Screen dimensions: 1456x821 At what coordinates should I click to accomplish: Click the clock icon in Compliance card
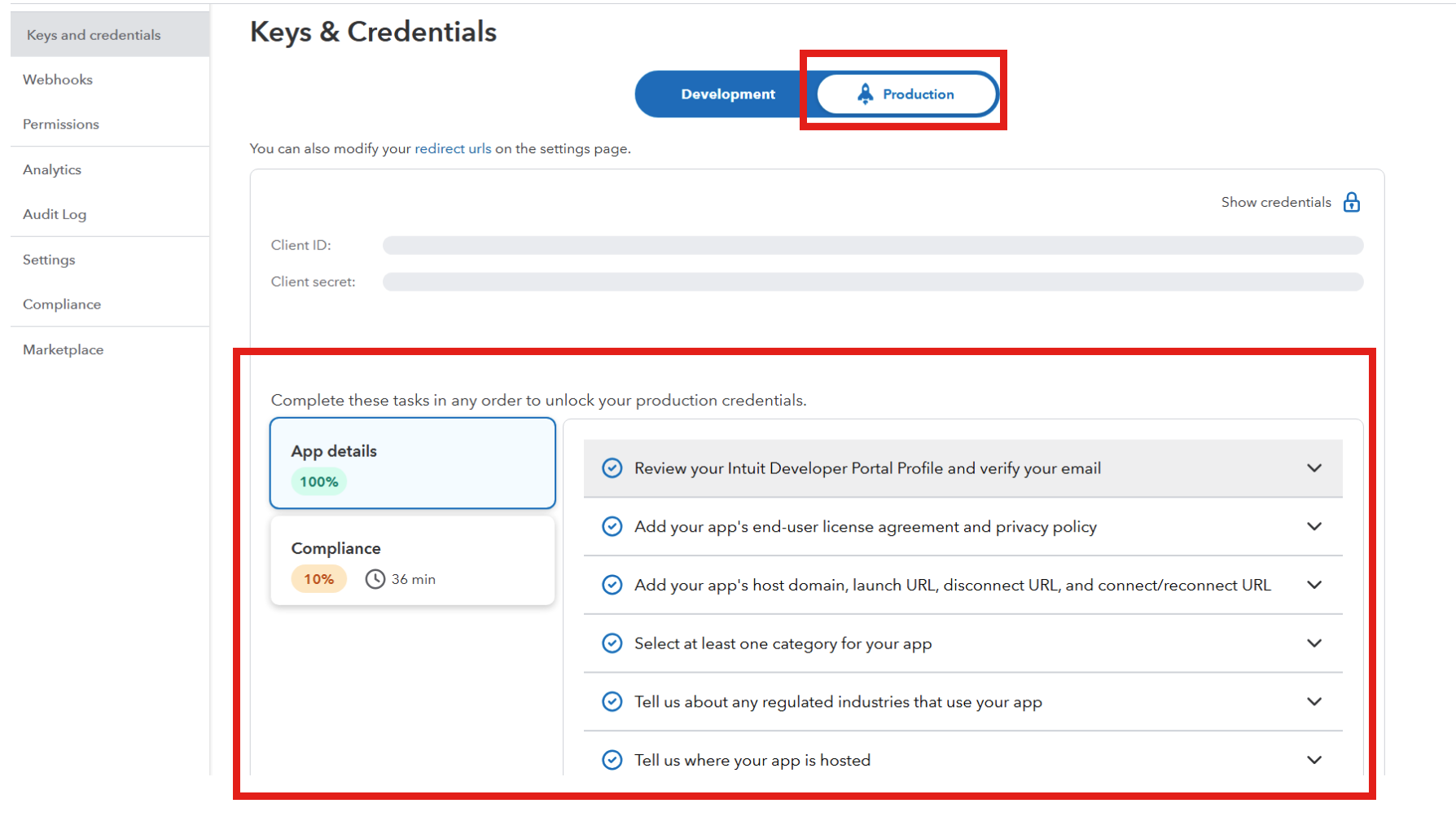coord(375,579)
